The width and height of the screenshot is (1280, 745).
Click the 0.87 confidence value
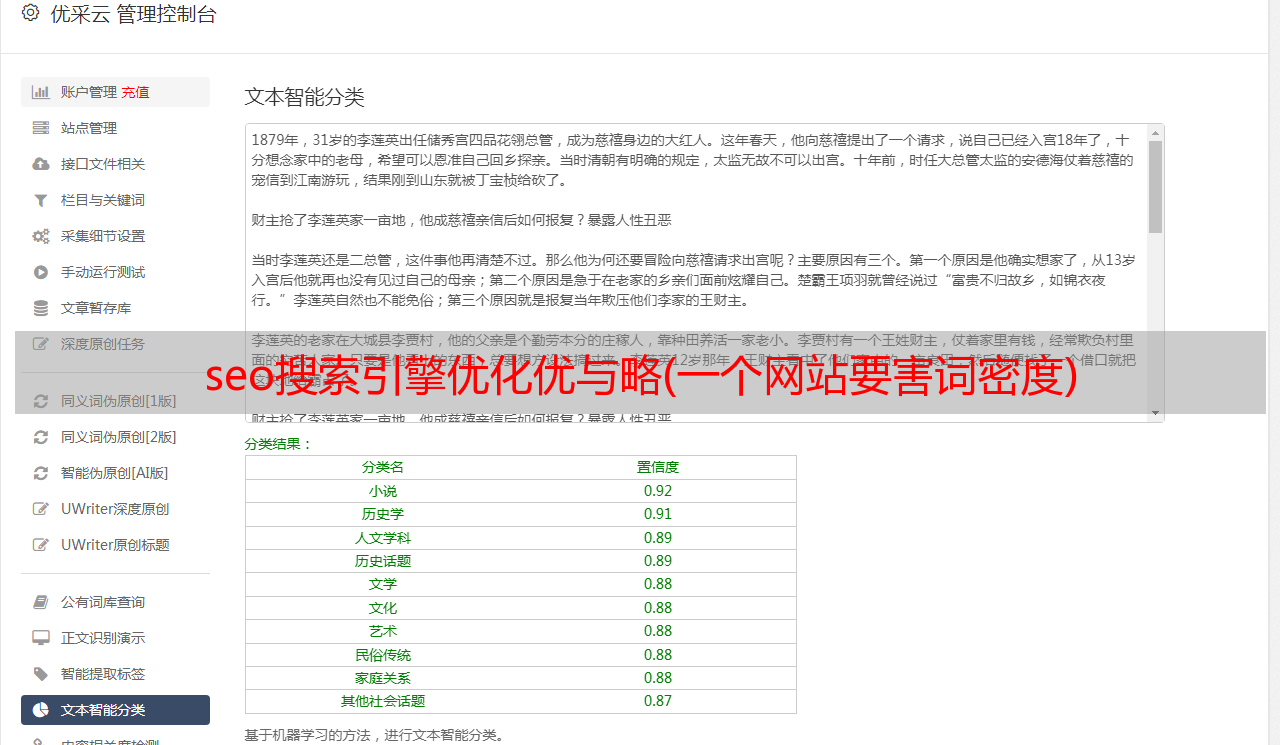tap(658, 701)
